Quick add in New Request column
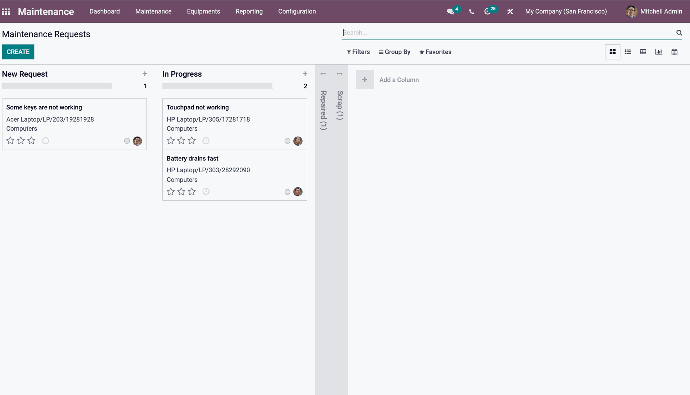The image size is (690, 395). pyautogui.click(x=144, y=74)
